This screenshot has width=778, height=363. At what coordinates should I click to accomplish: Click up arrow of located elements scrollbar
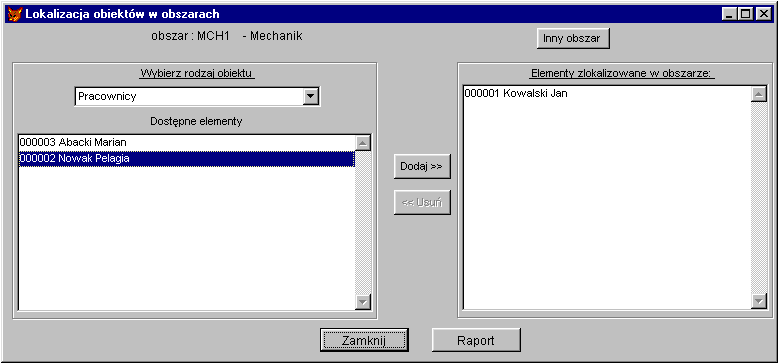coord(759,94)
